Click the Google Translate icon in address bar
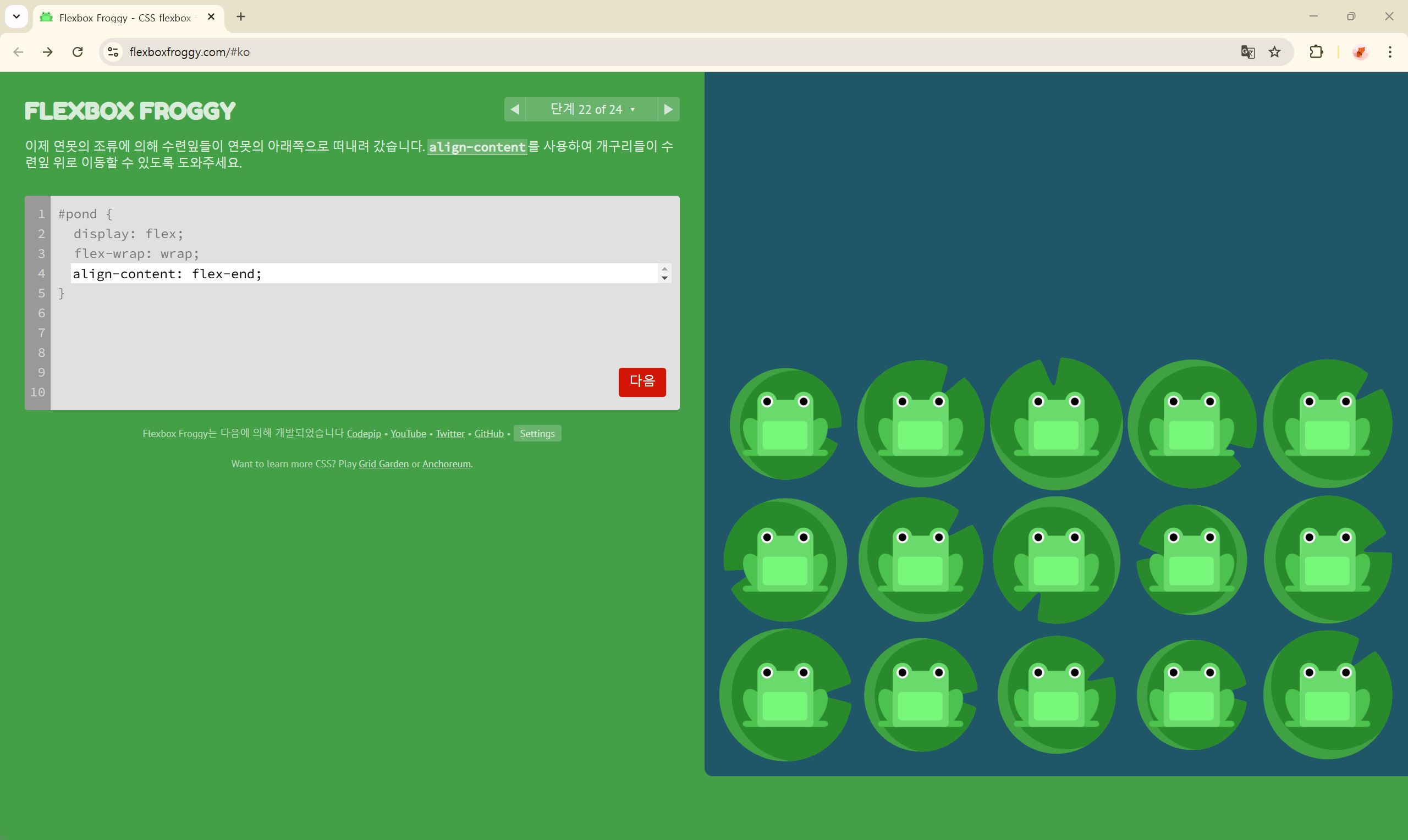The height and width of the screenshot is (840, 1408). 1247,52
